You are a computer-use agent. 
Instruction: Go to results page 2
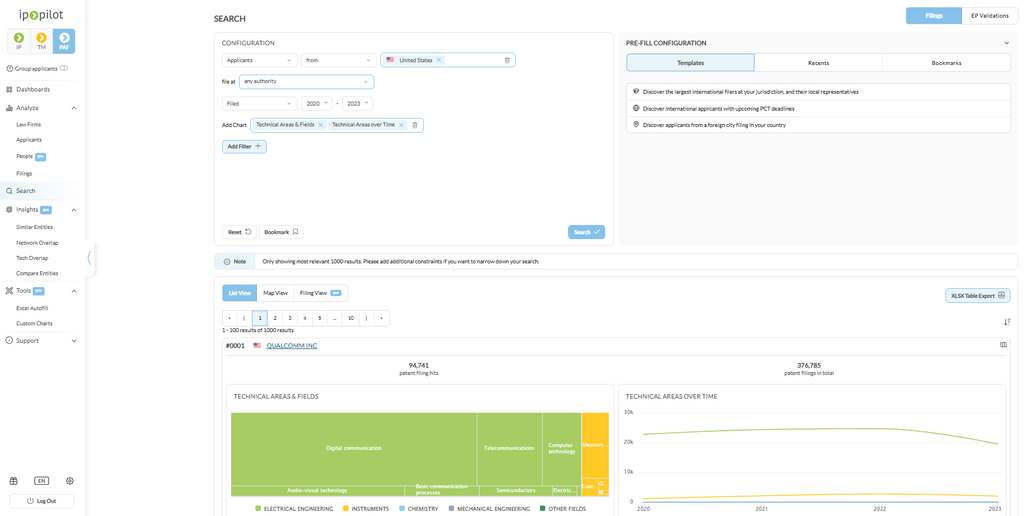click(275, 318)
